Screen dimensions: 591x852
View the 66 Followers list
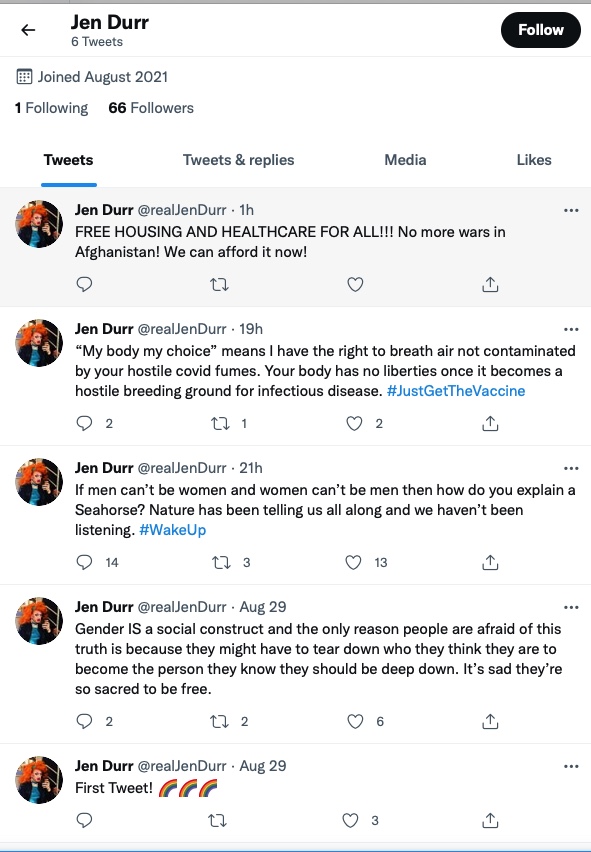(151, 108)
